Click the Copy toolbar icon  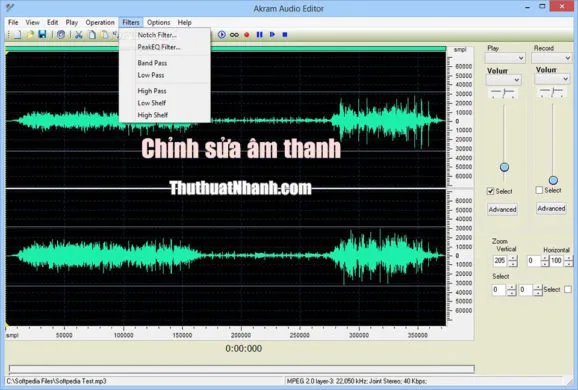click(x=92, y=35)
